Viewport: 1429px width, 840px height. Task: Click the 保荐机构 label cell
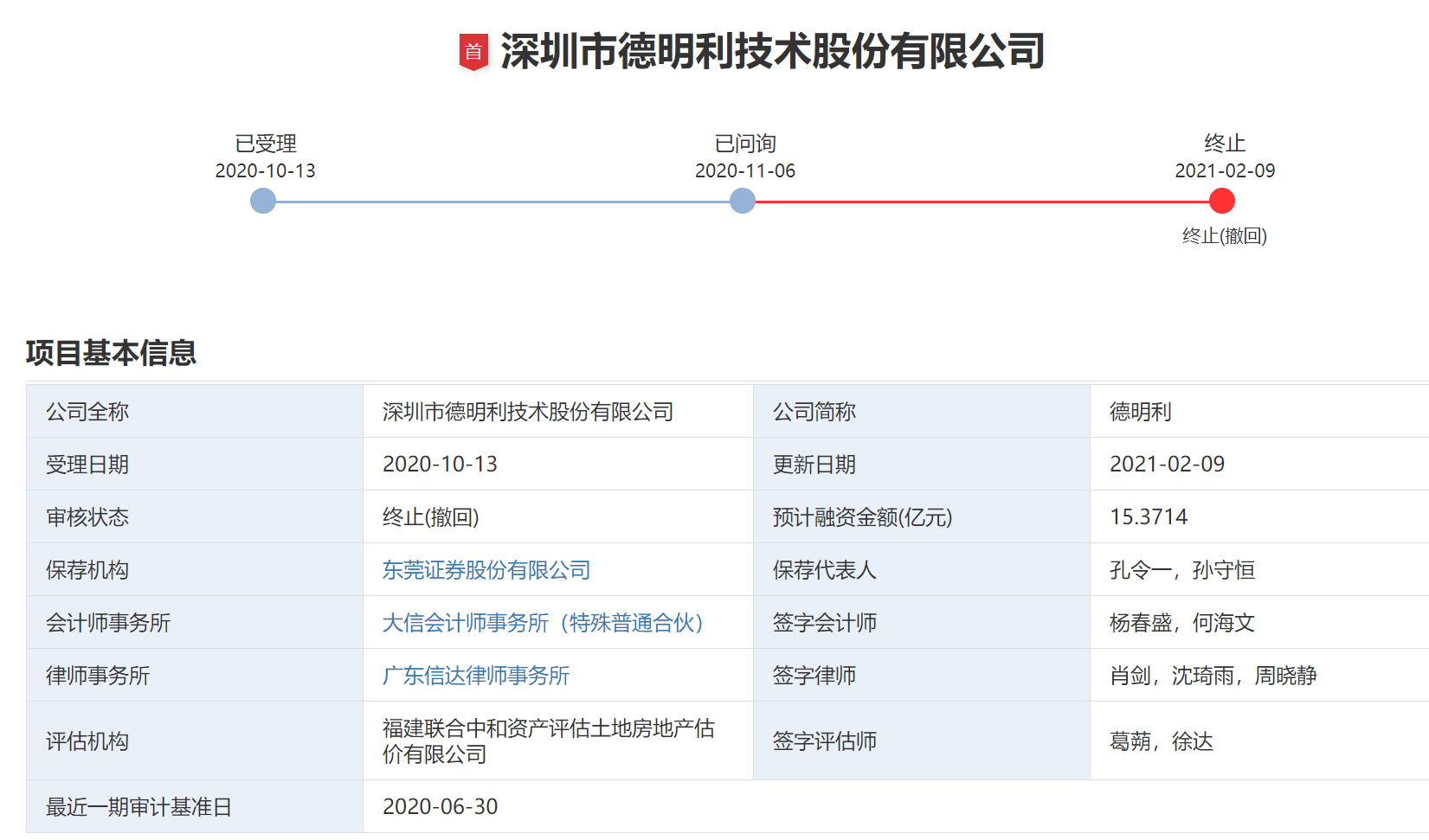(x=195, y=570)
